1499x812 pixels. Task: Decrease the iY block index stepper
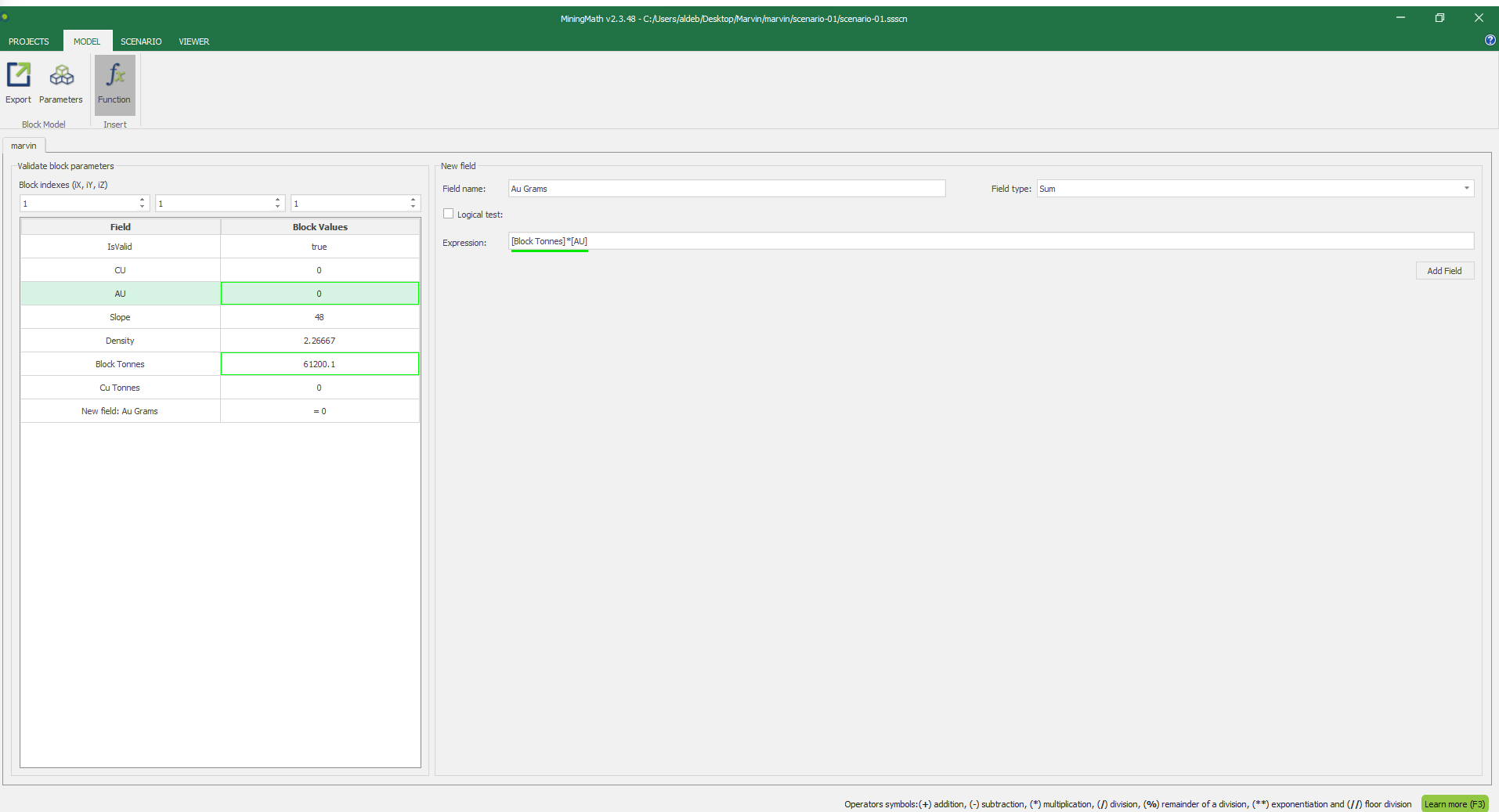(x=278, y=207)
